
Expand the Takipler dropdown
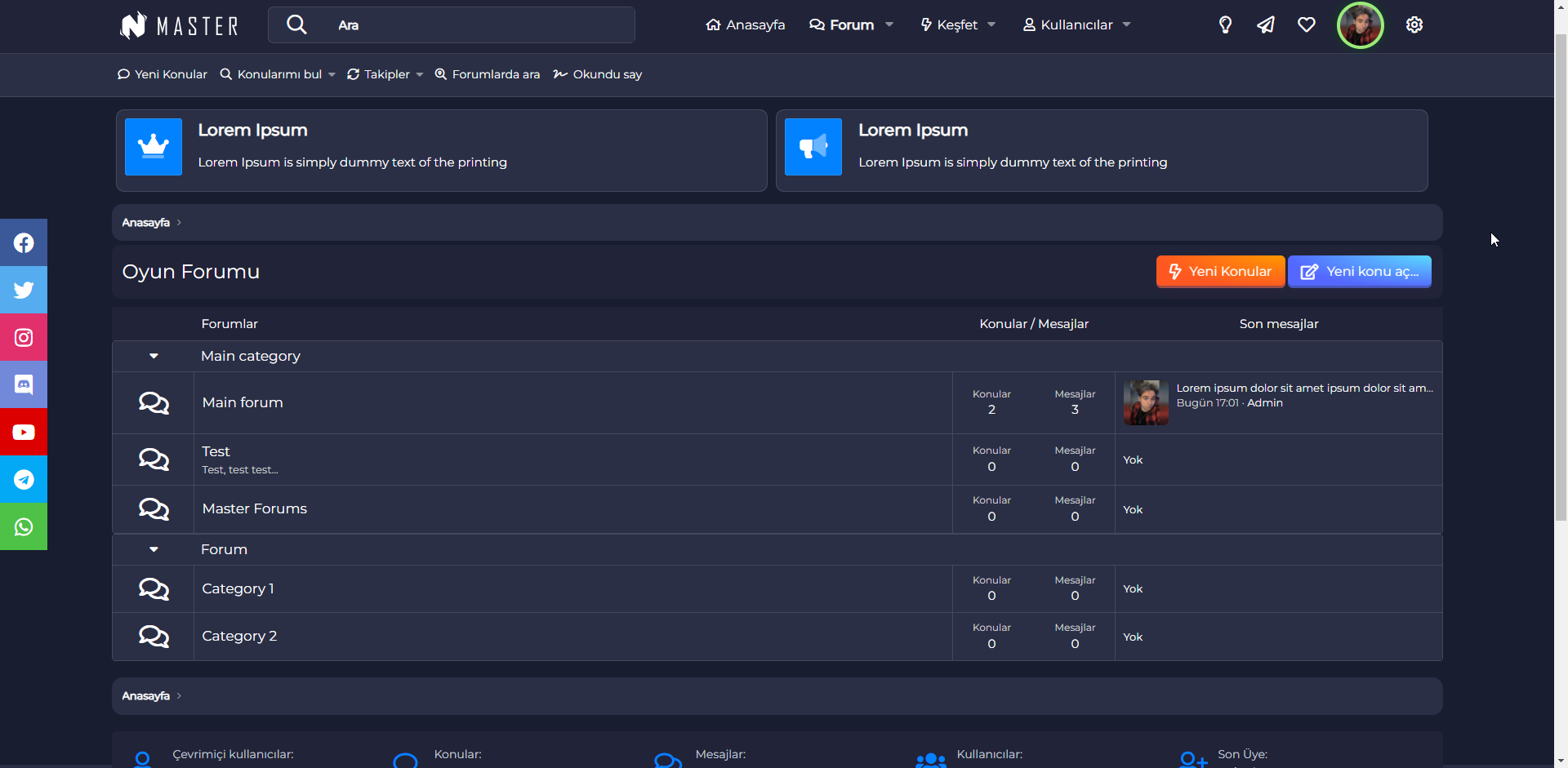[385, 74]
